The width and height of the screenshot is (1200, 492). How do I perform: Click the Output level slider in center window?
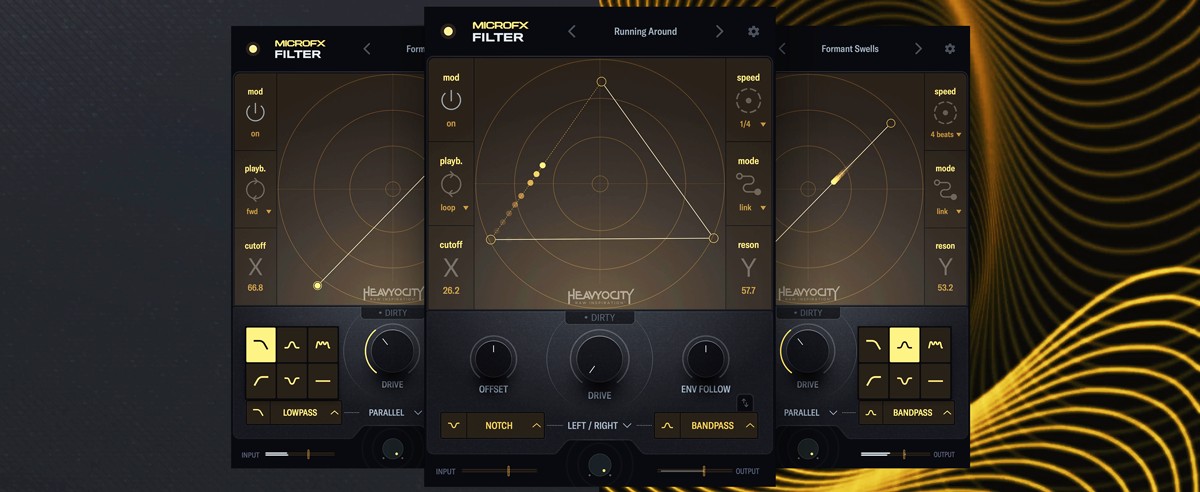point(695,470)
